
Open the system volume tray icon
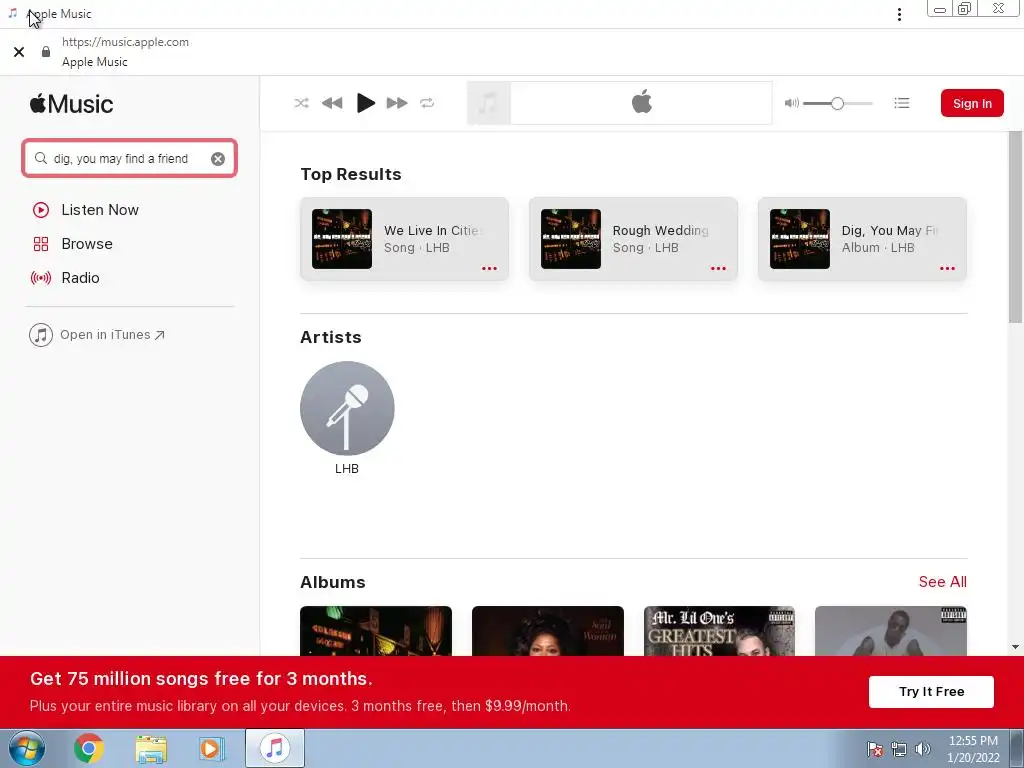pyautogui.click(x=922, y=749)
